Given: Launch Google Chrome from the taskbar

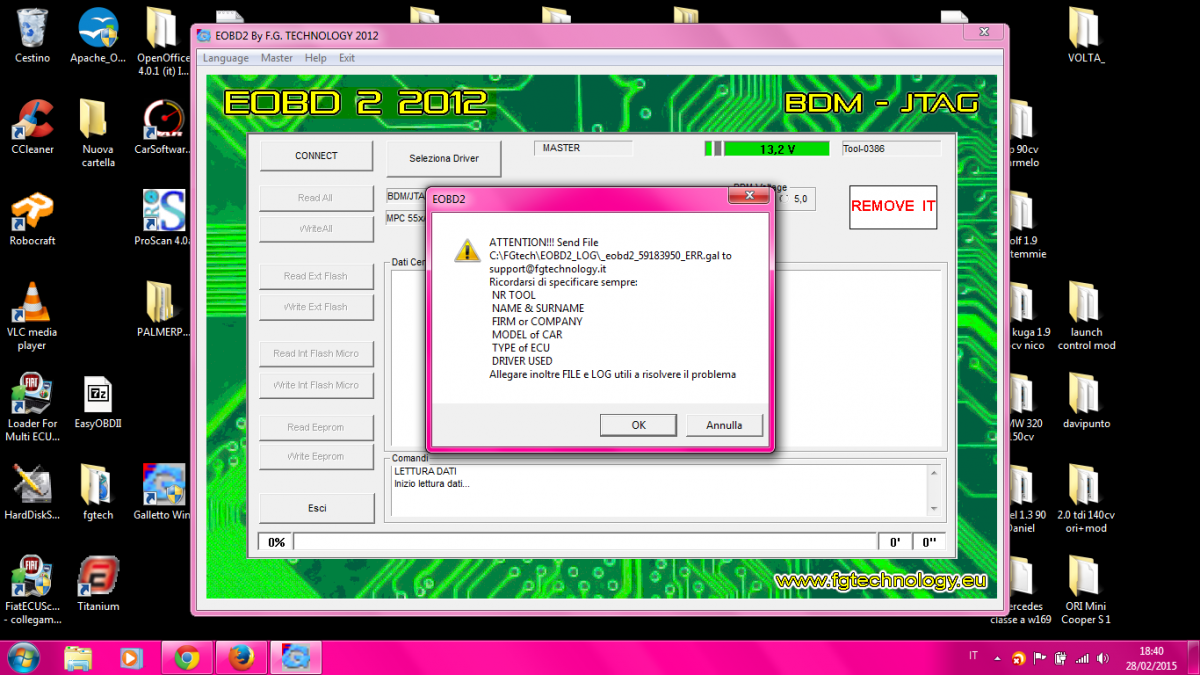Looking at the screenshot, I should click(x=187, y=657).
